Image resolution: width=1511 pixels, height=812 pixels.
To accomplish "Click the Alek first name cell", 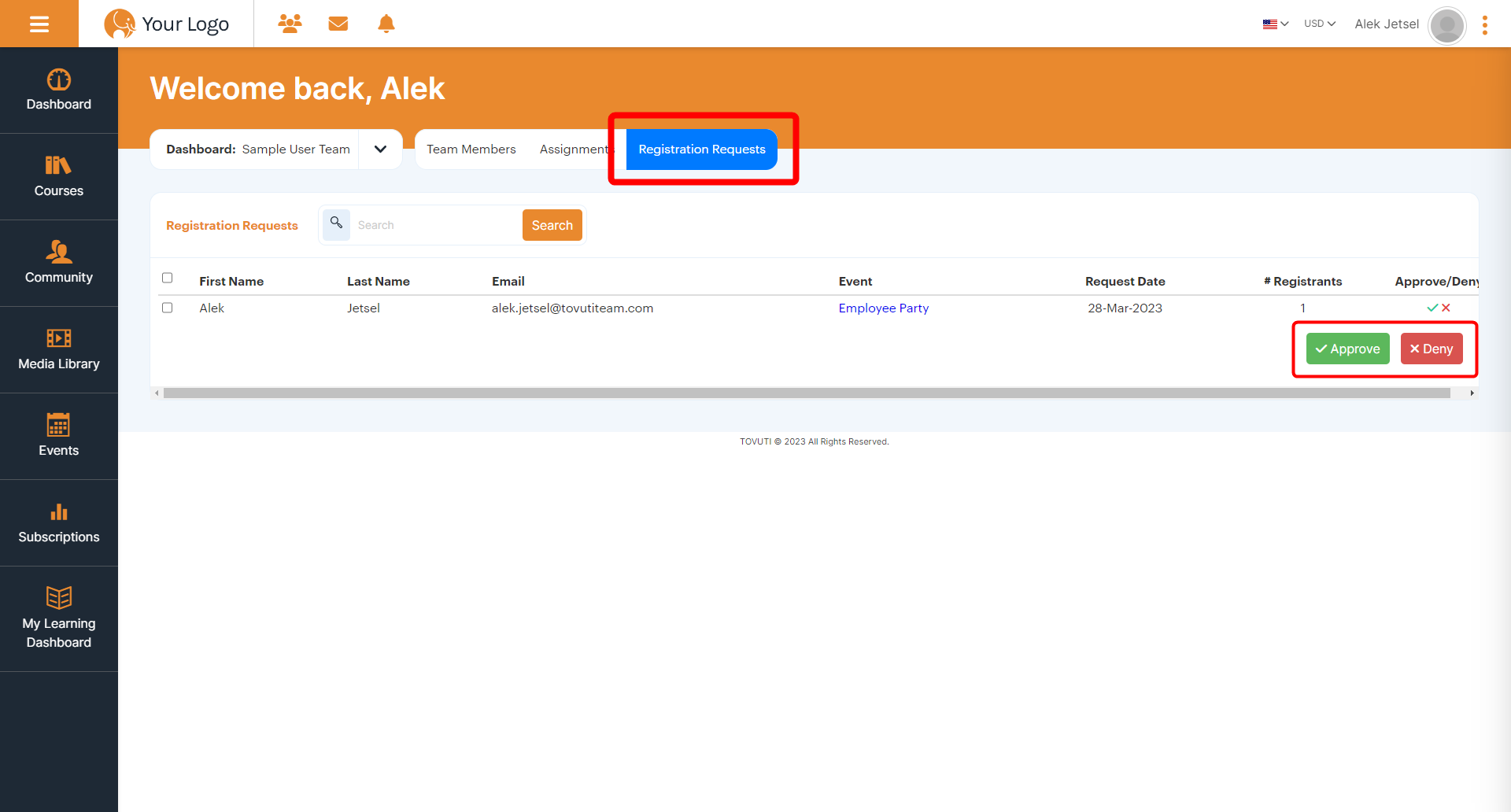I will click(212, 308).
